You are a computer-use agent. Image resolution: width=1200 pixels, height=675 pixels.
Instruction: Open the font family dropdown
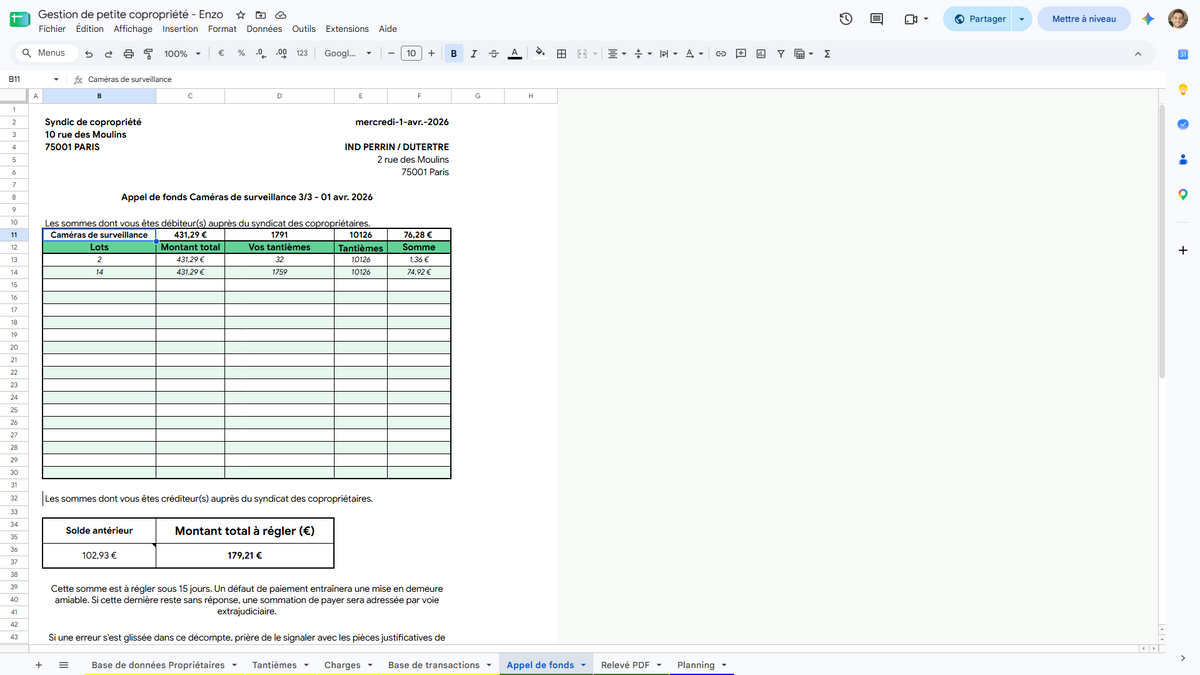348,54
